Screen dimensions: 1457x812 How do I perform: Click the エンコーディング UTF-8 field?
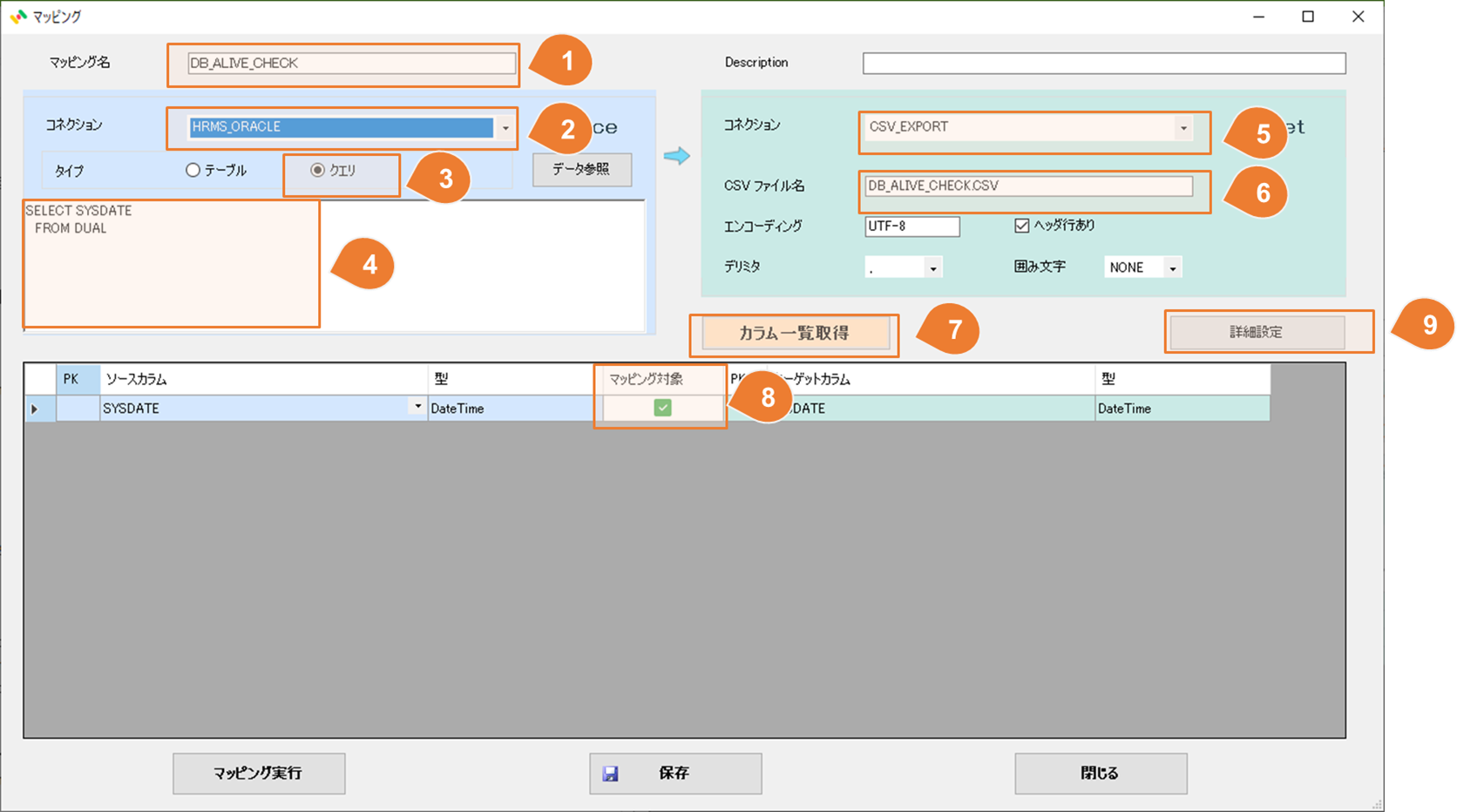click(x=912, y=227)
